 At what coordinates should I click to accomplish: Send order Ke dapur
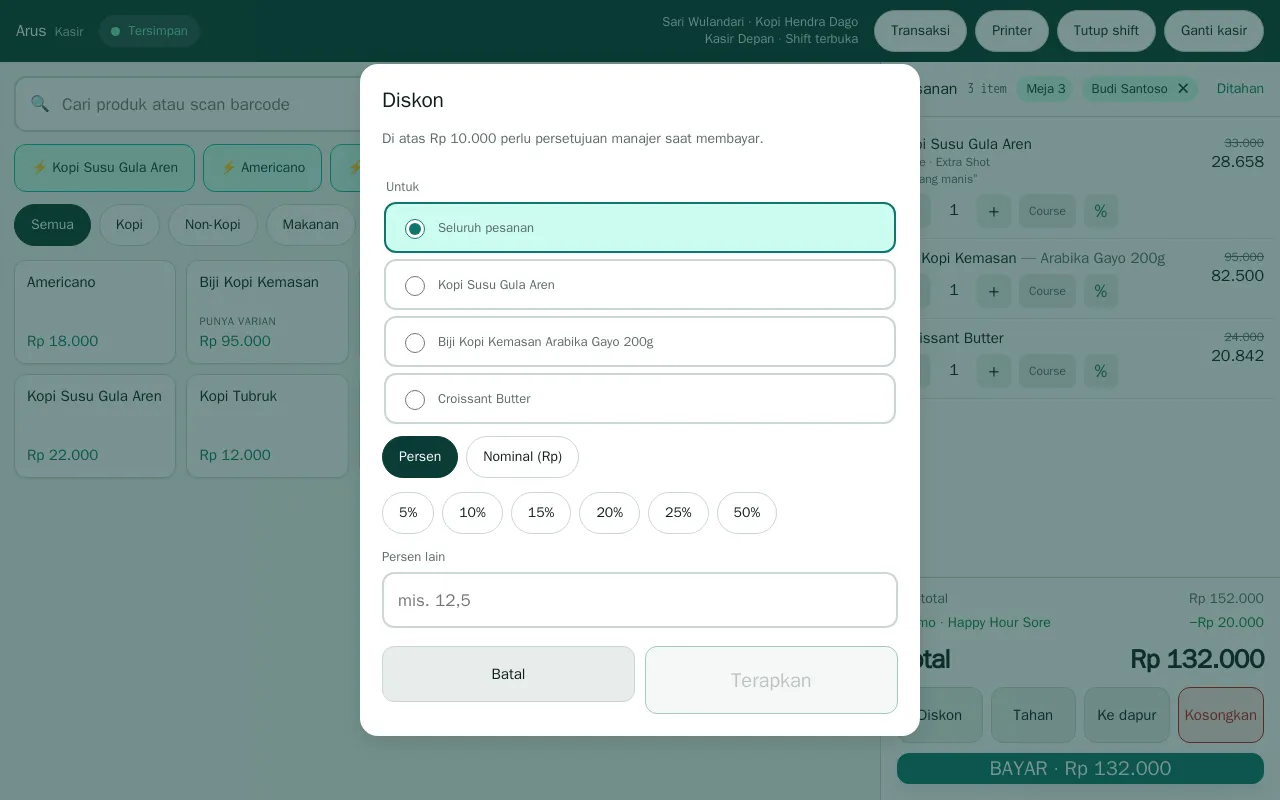[x=1127, y=715]
